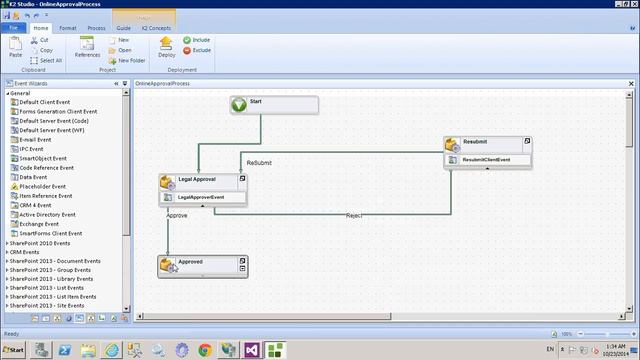
Task: Open the K2 Concepts ribbon tab
Action: 156,28
